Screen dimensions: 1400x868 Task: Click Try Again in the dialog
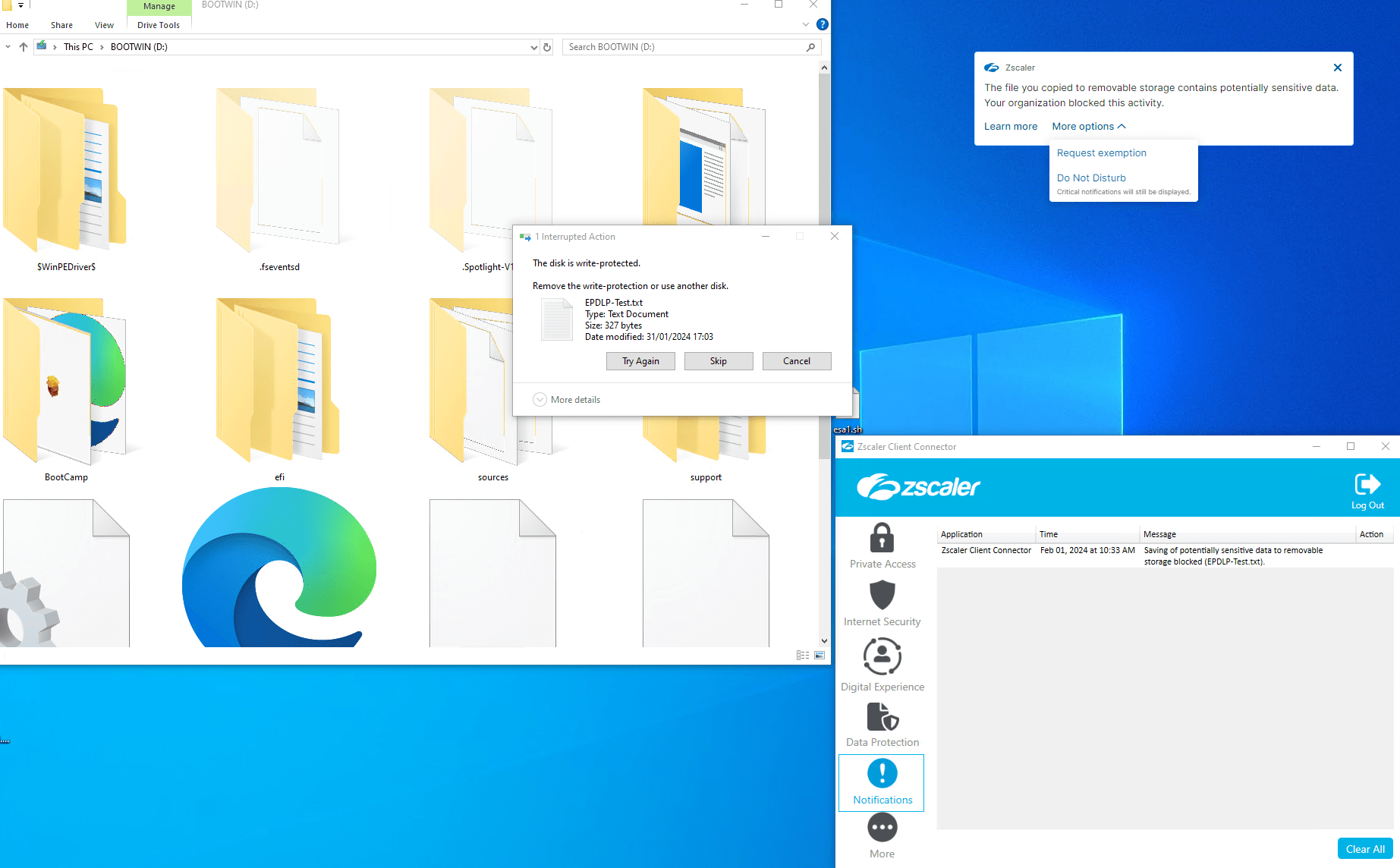coord(640,361)
